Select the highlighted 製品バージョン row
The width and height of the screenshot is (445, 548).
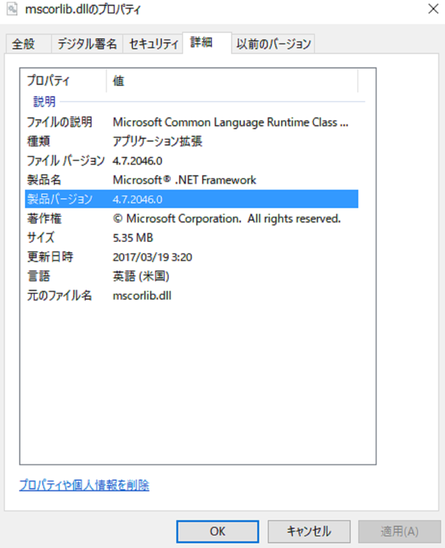pyautogui.click(x=192, y=199)
